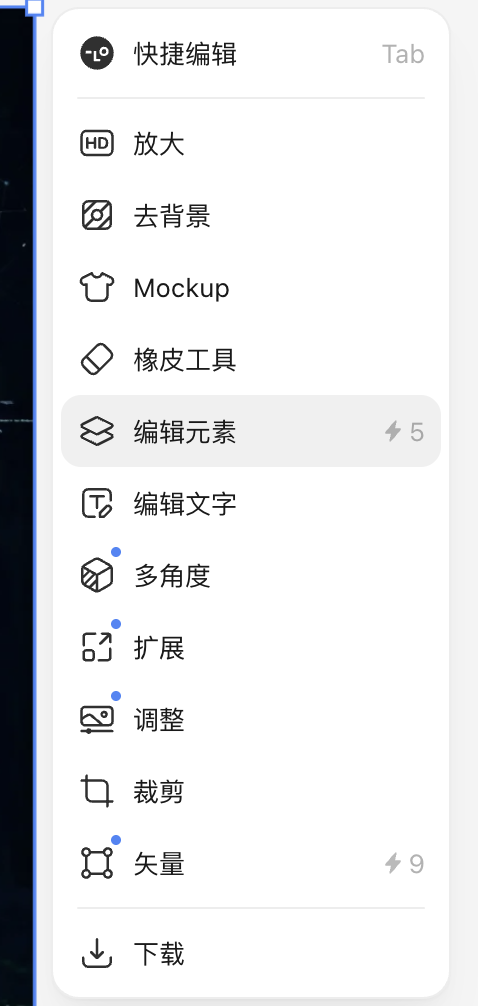Click the lightning 9 credits badge on 矢量

[404, 864]
